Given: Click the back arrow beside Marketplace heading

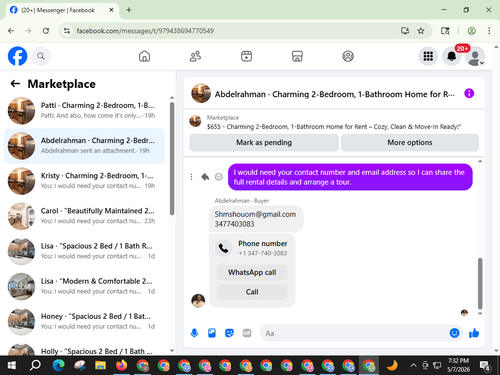Looking at the screenshot, I should click(x=15, y=84).
